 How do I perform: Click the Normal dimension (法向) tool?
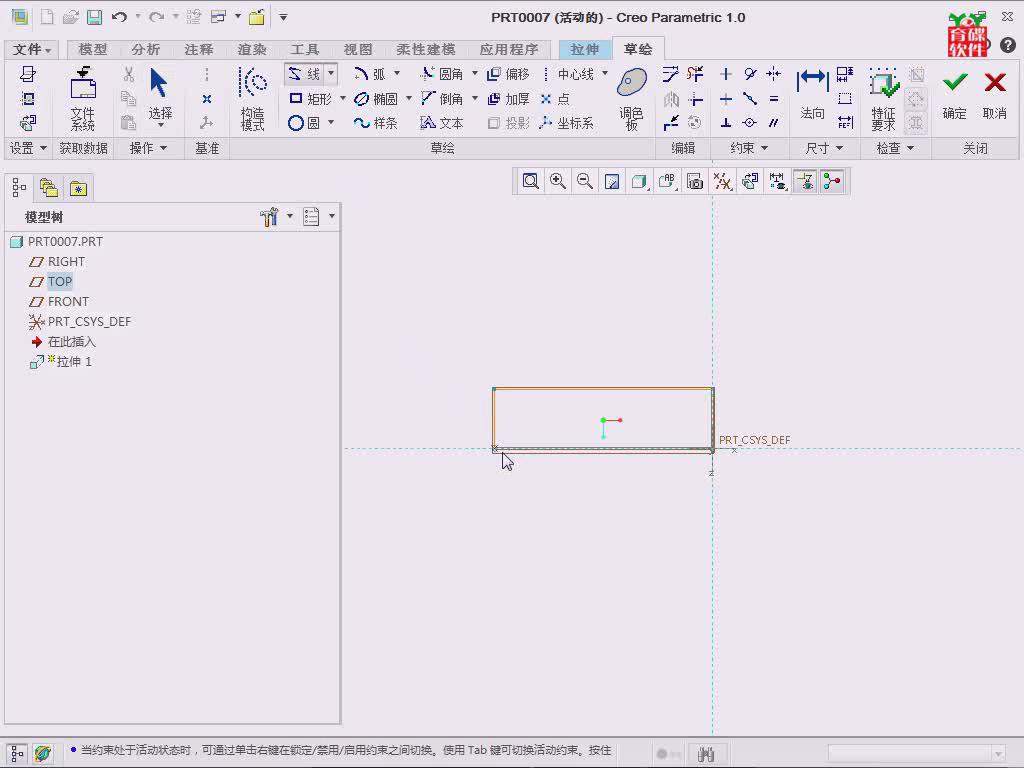812,95
